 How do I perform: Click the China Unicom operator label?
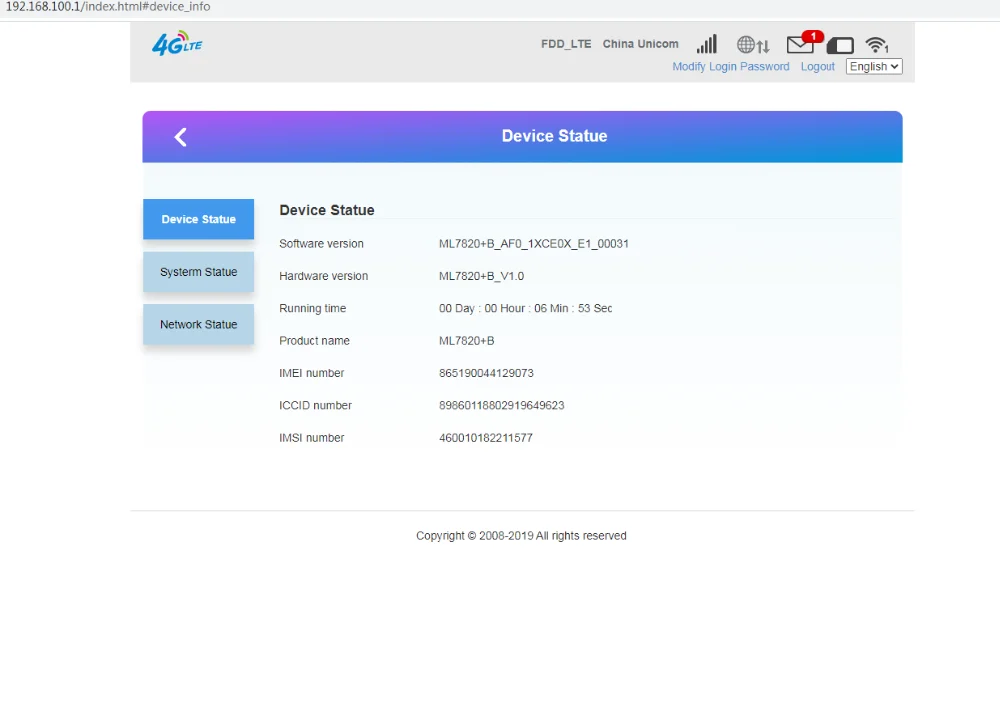pos(640,44)
